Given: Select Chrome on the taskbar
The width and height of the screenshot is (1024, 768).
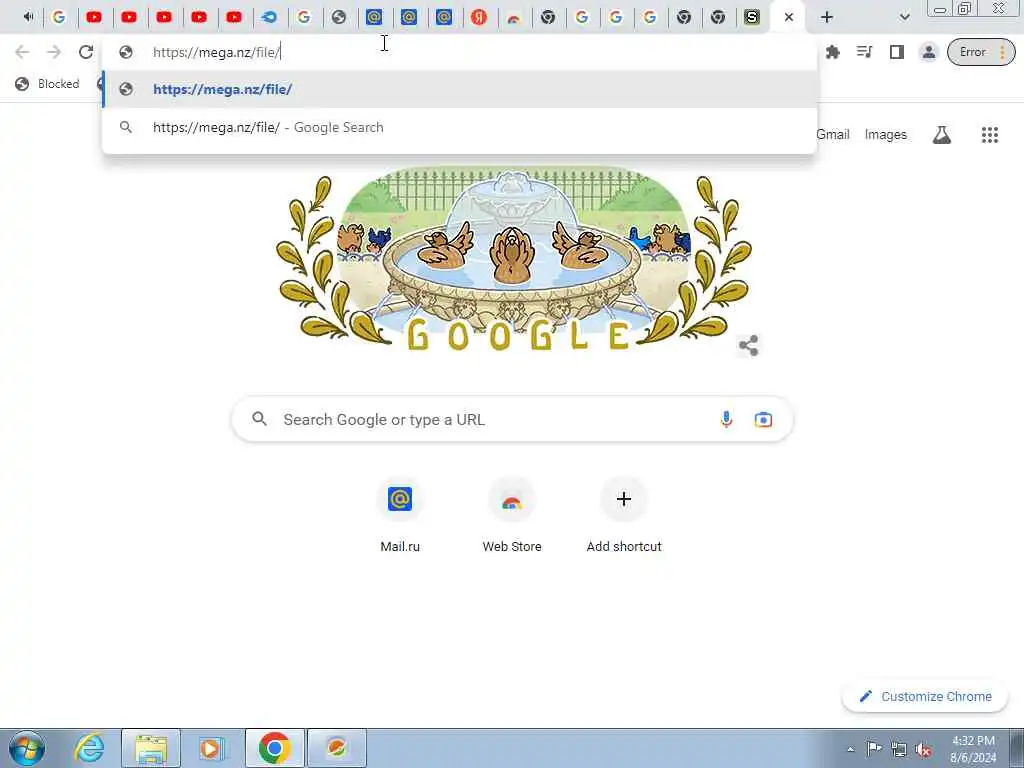Looking at the screenshot, I should [274, 748].
